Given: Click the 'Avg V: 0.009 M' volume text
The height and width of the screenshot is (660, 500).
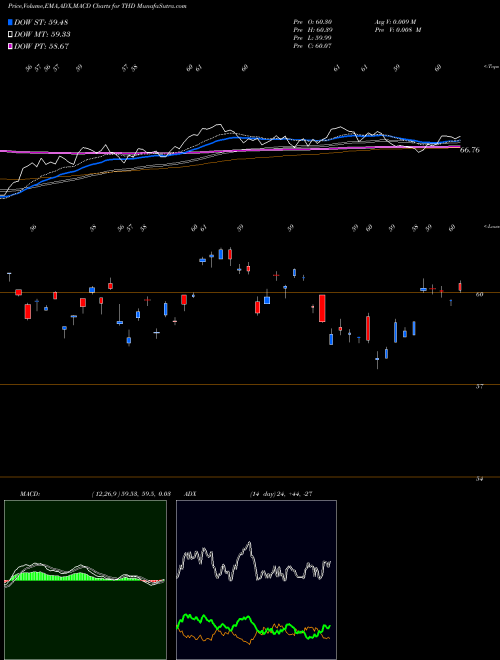Looking at the screenshot, I should tap(395, 22).
